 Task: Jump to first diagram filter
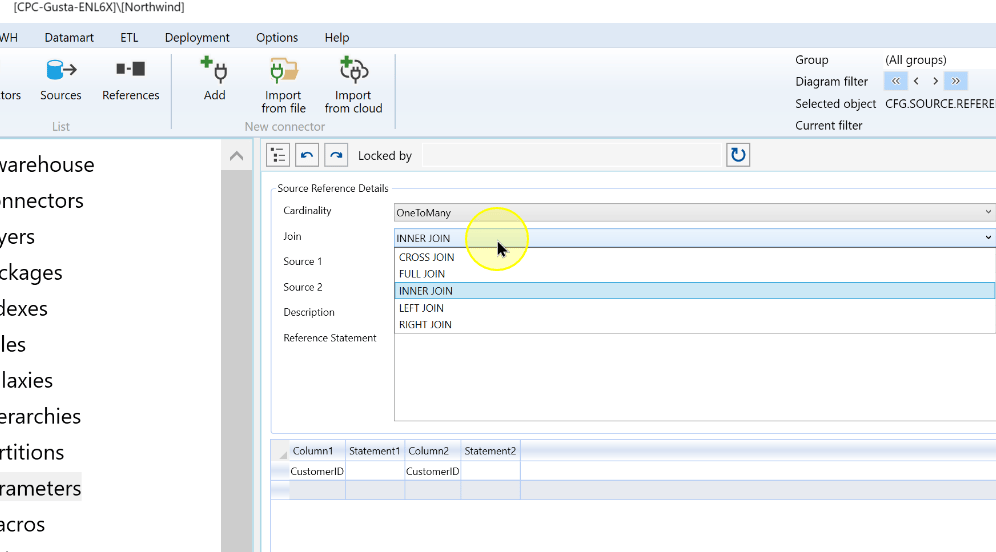click(895, 81)
